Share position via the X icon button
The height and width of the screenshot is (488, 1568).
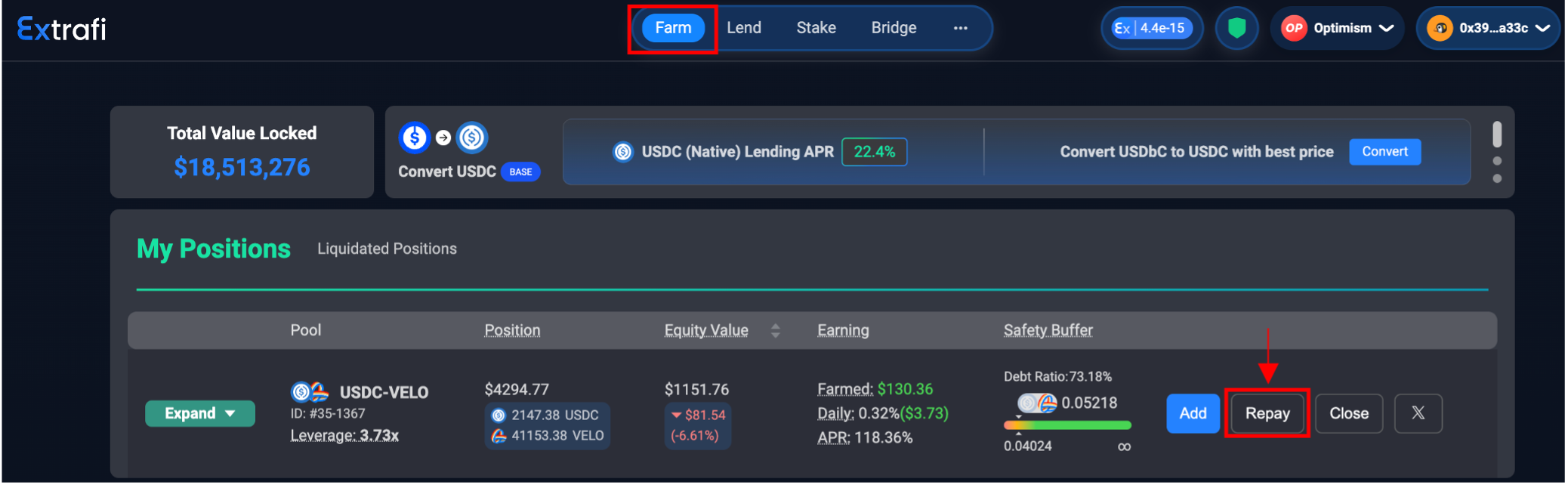(1418, 413)
